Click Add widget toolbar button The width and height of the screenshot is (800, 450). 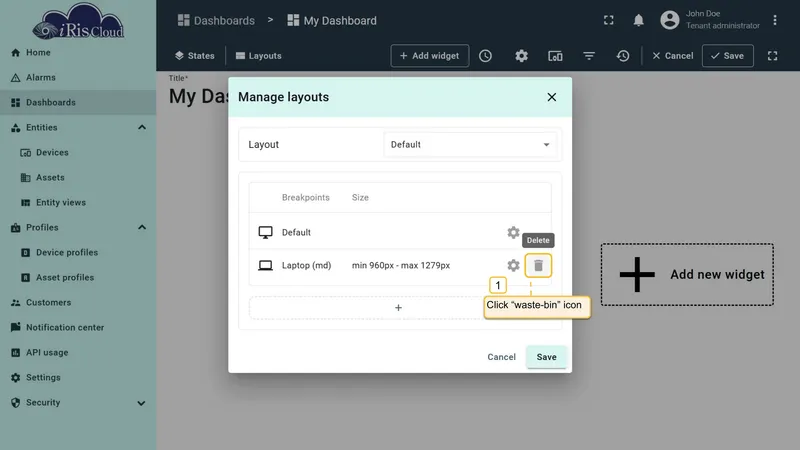(x=430, y=56)
